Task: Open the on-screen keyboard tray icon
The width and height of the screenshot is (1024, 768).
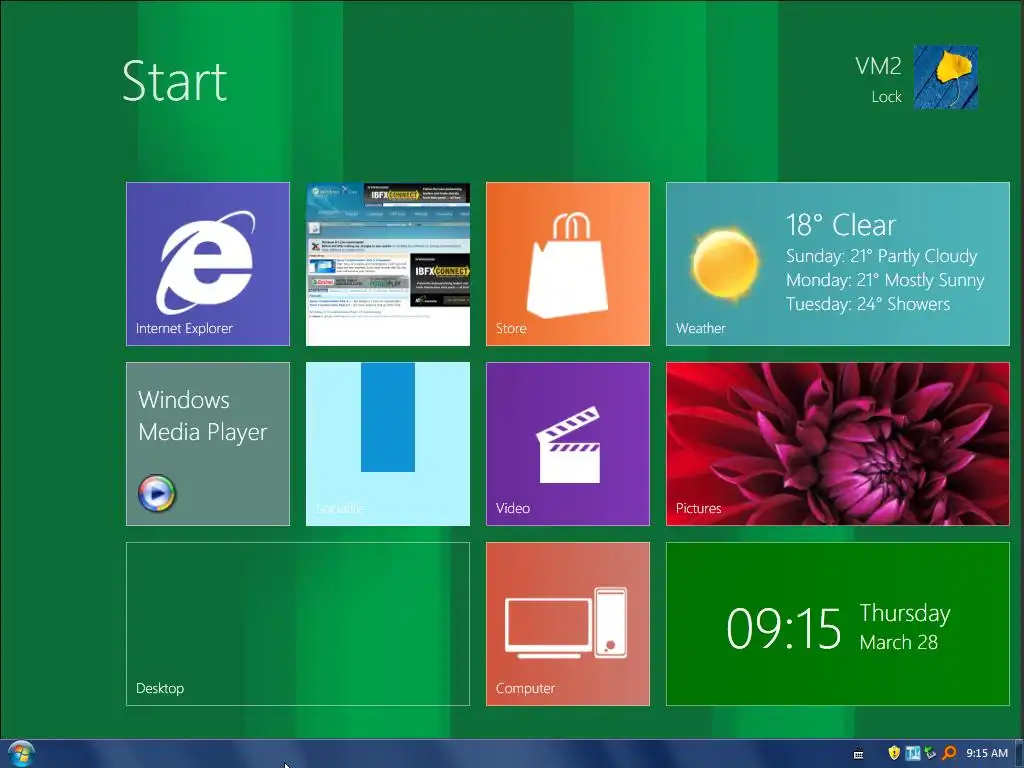Action: click(x=859, y=754)
